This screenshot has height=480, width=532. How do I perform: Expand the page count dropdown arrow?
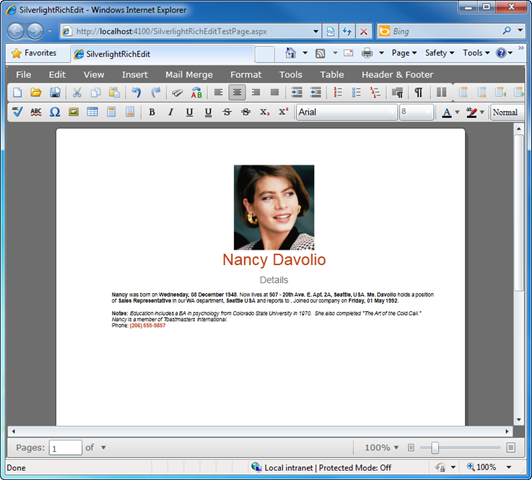103,447
